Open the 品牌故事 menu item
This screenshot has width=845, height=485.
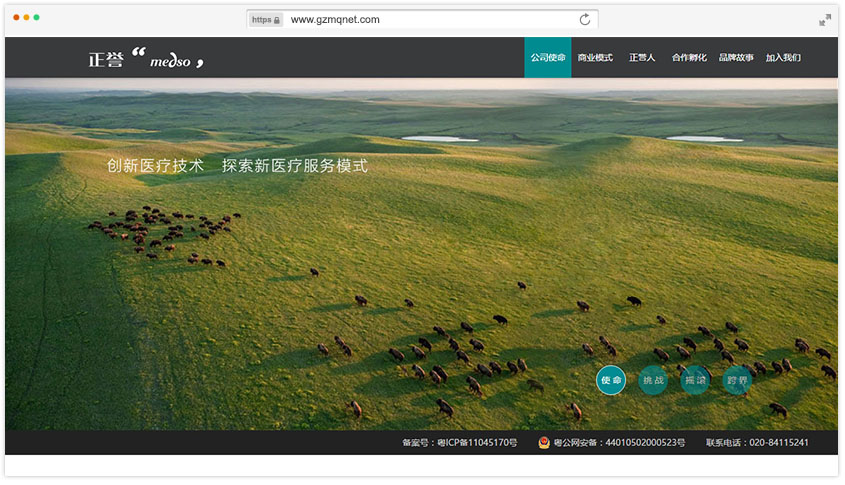point(736,58)
